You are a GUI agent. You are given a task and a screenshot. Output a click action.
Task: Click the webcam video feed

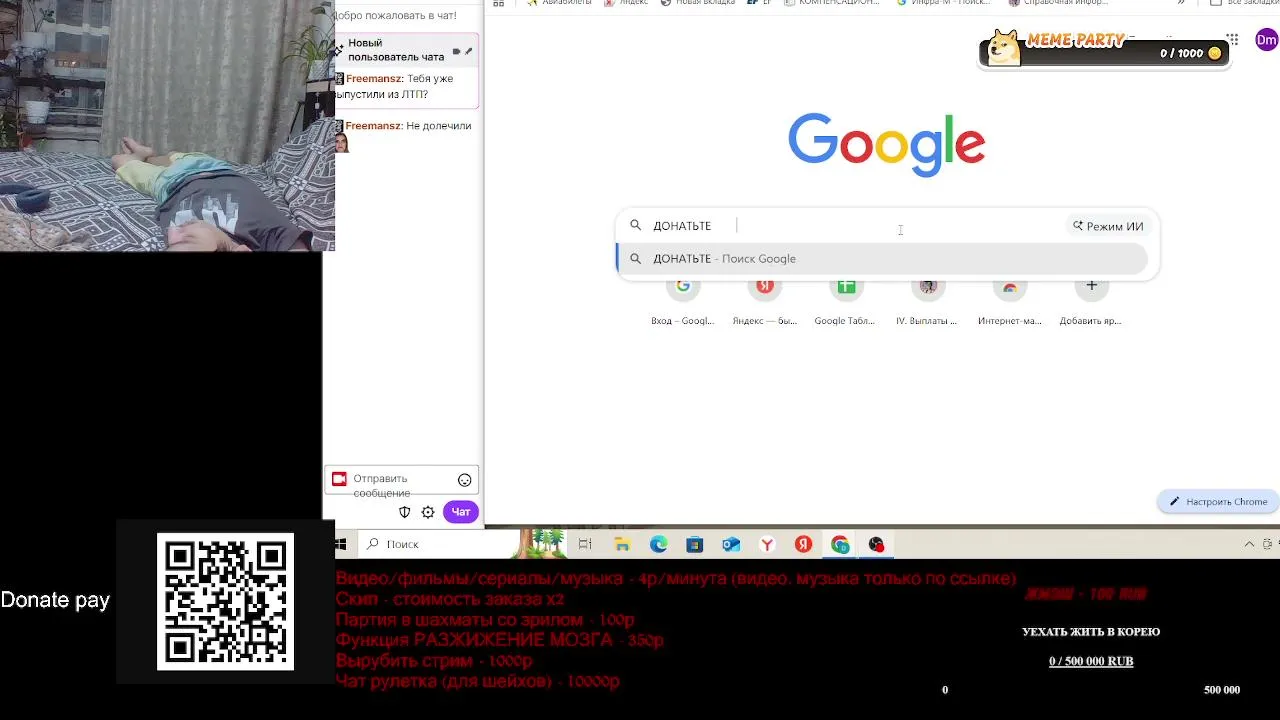click(x=167, y=125)
